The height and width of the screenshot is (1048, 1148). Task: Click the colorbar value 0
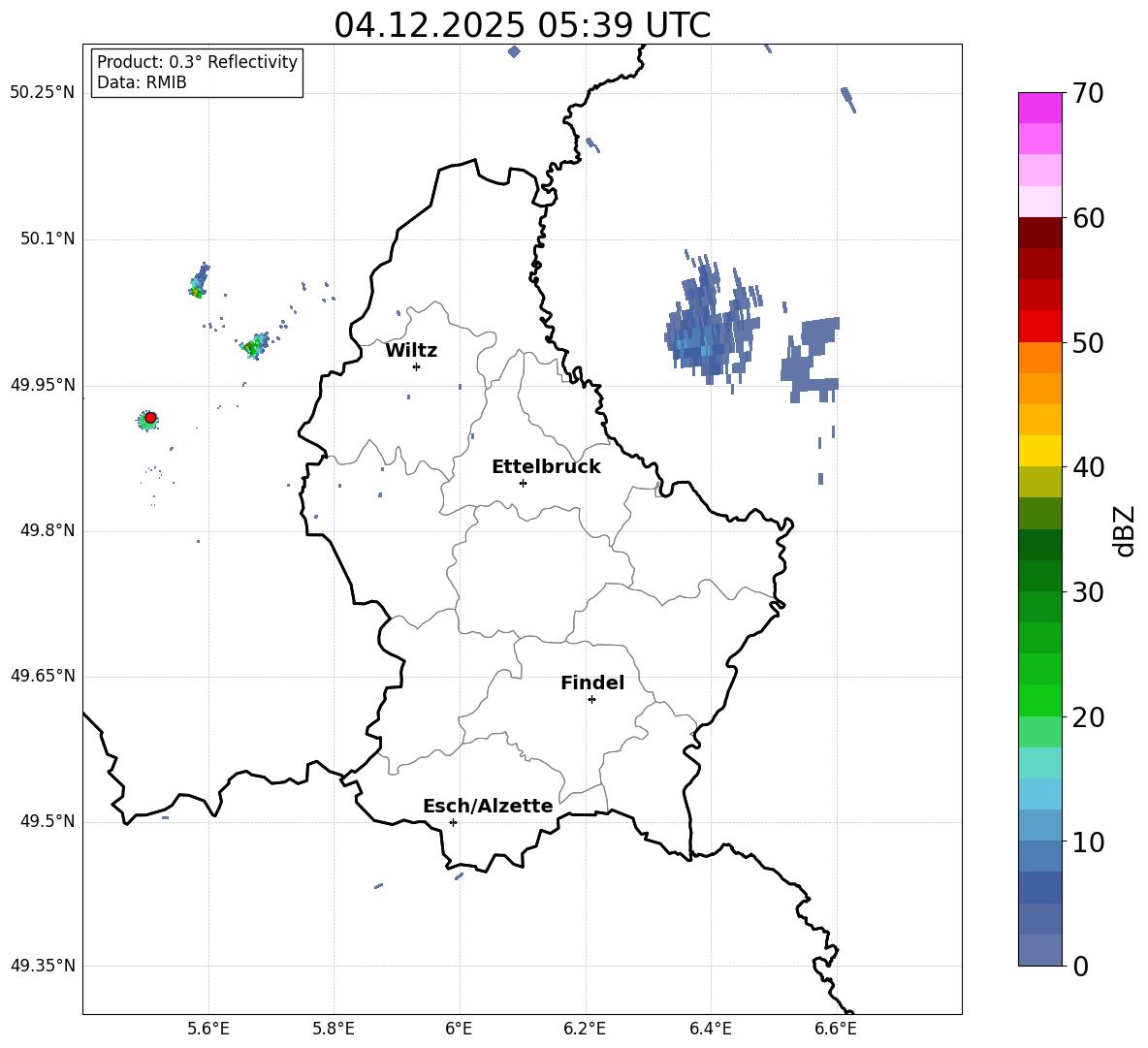click(x=1080, y=966)
